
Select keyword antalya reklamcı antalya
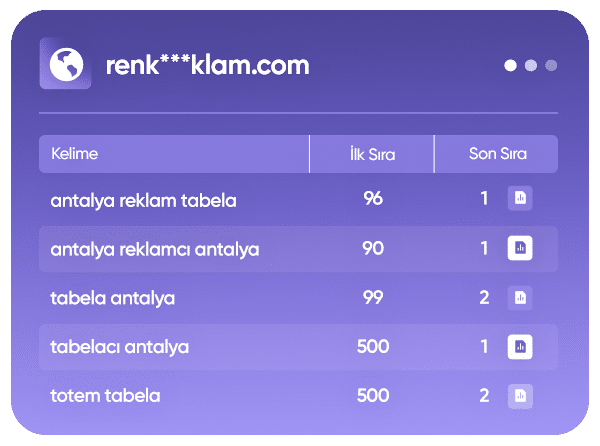pos(154,248)
